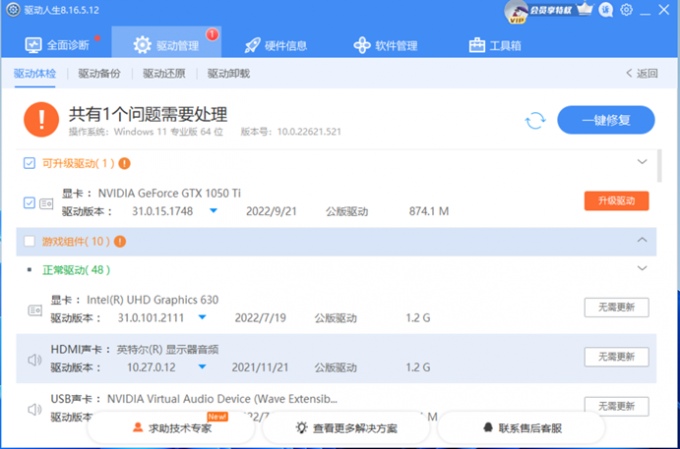
Task: Select the 驱动还原 sub-tab
Action: pyautogui.click(x=164, y=73)
